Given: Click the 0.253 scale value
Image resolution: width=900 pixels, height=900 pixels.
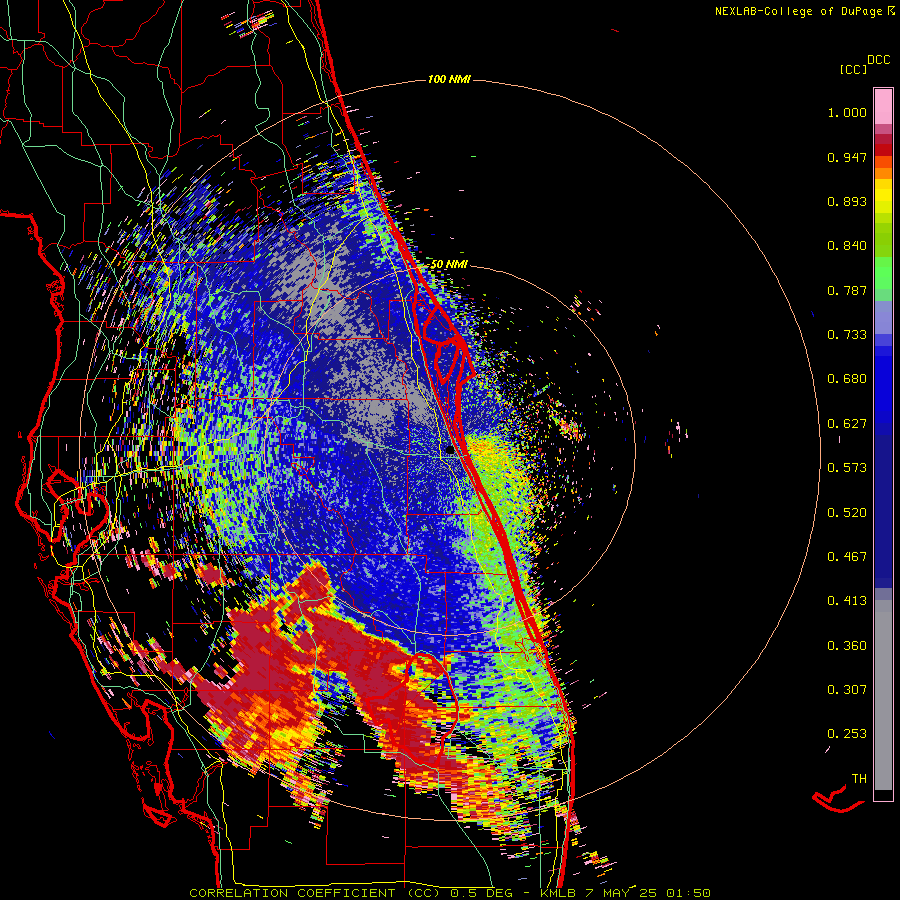Looking at the screenshot, I should click(847, 734).
